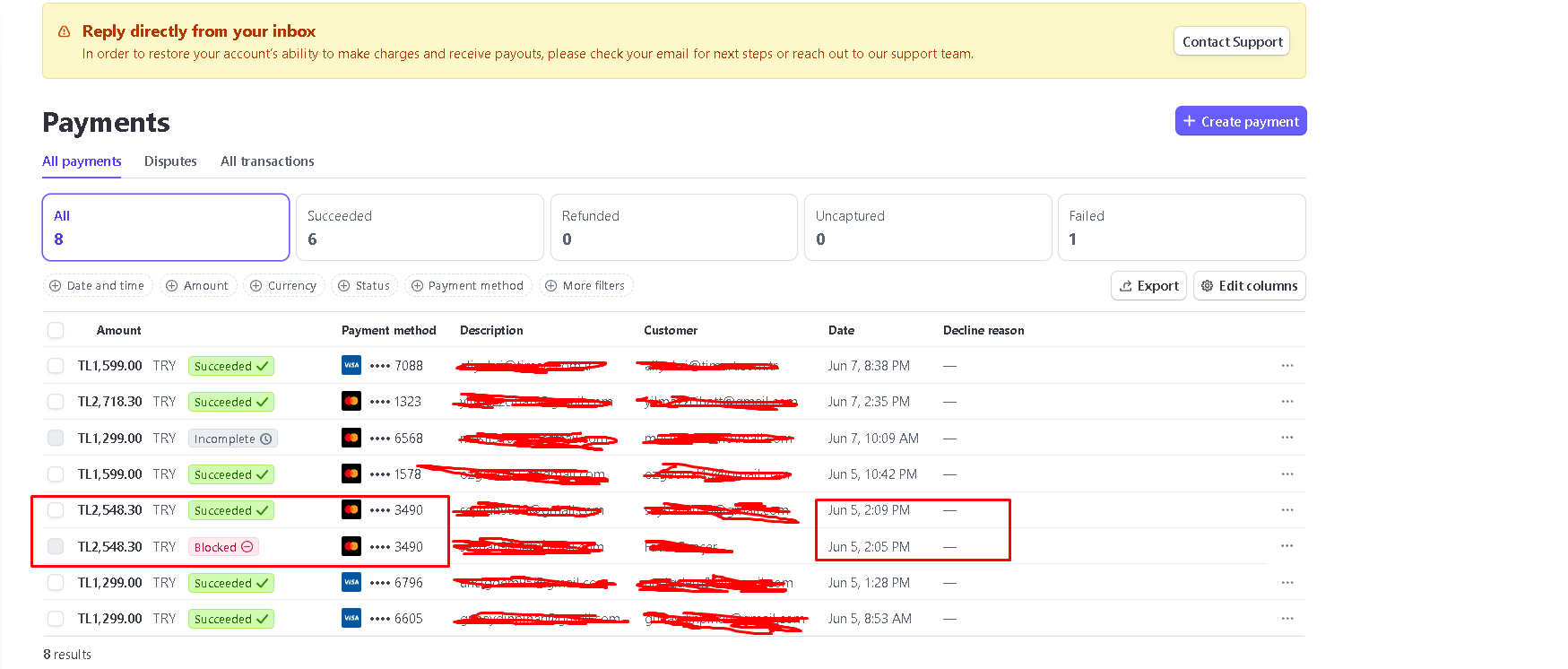Switch to the All payments tab
The width and height of the screenshot is (1568, 669).
[x=82, y=161]
